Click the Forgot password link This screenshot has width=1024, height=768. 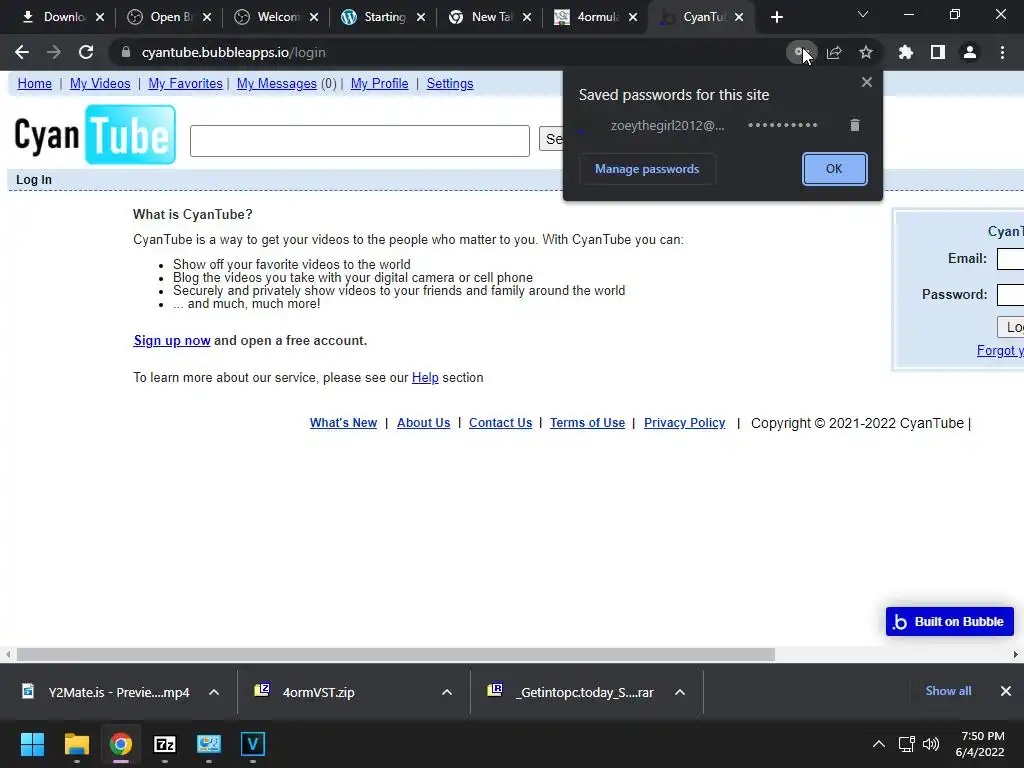point(1000,351)
